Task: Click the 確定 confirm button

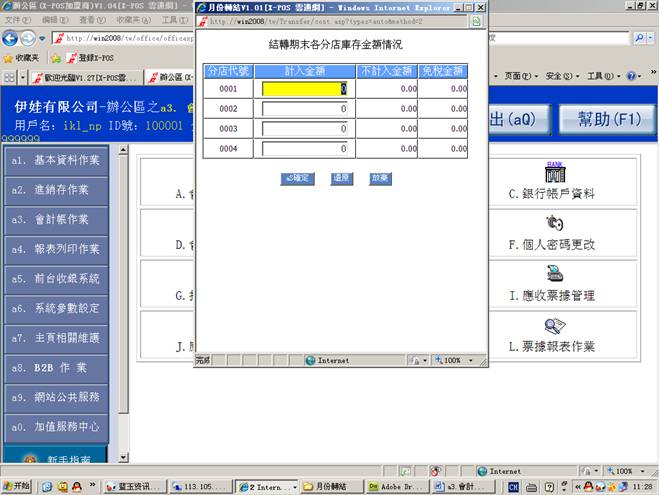Action: [x=298, y=178]
